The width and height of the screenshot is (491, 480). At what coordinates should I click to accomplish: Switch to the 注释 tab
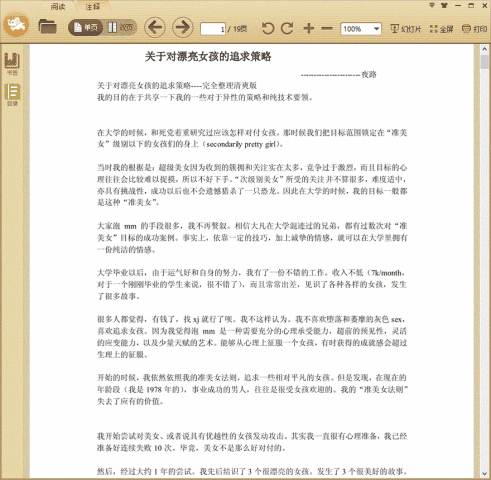(93, 6)
